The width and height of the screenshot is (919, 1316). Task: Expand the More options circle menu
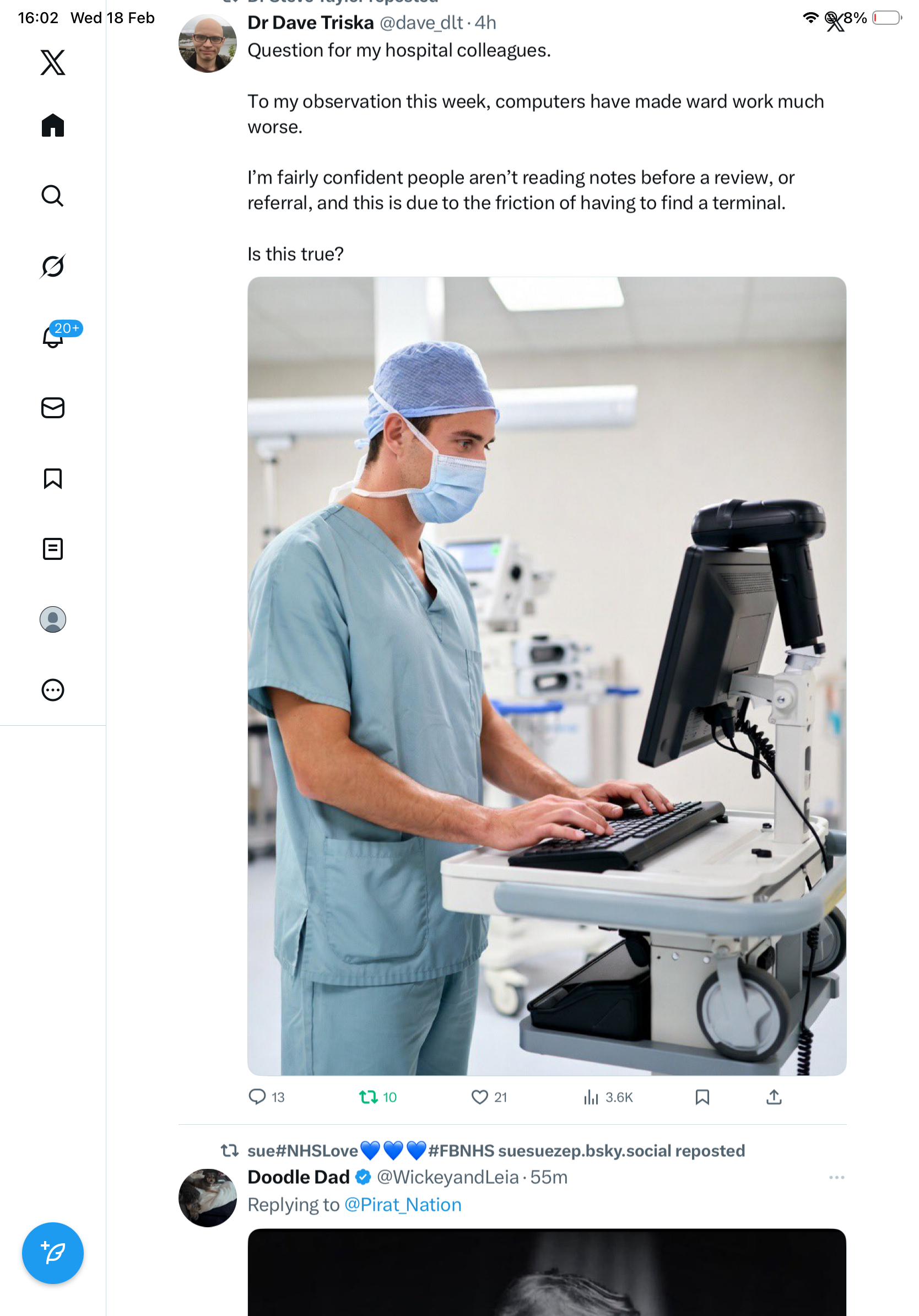pyautogui.click(x=53, y=689)
